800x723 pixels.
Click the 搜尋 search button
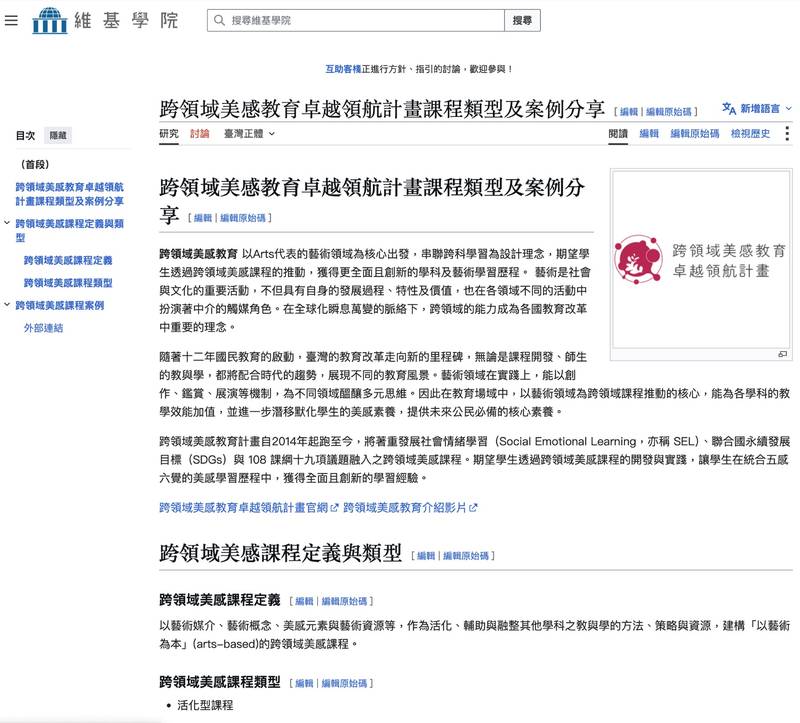pos(522,20)
